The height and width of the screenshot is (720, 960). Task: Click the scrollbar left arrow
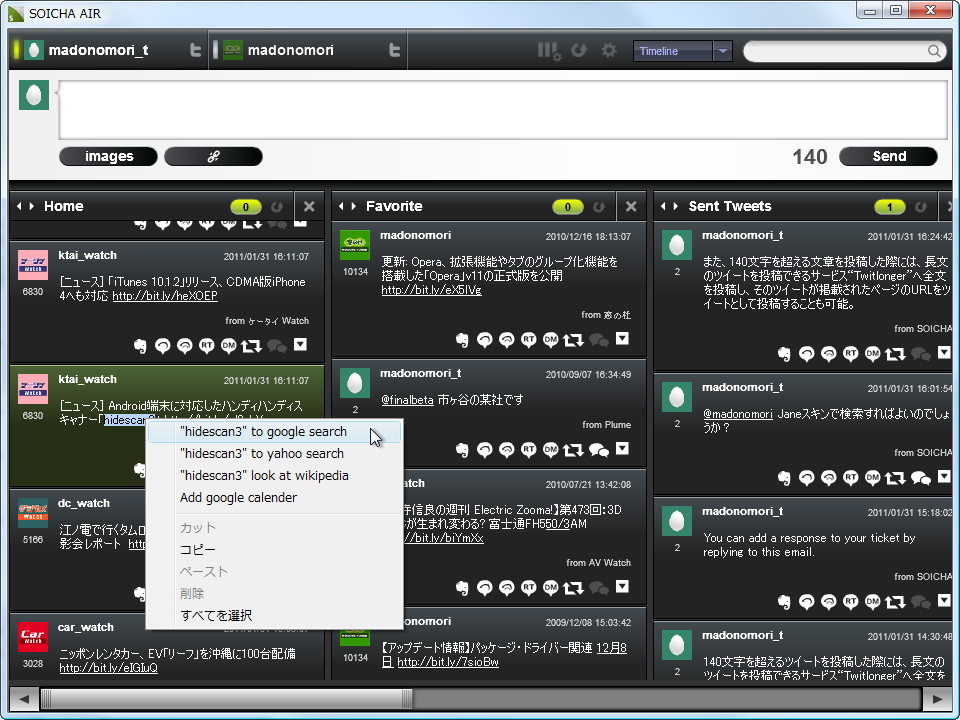point(24,699)
